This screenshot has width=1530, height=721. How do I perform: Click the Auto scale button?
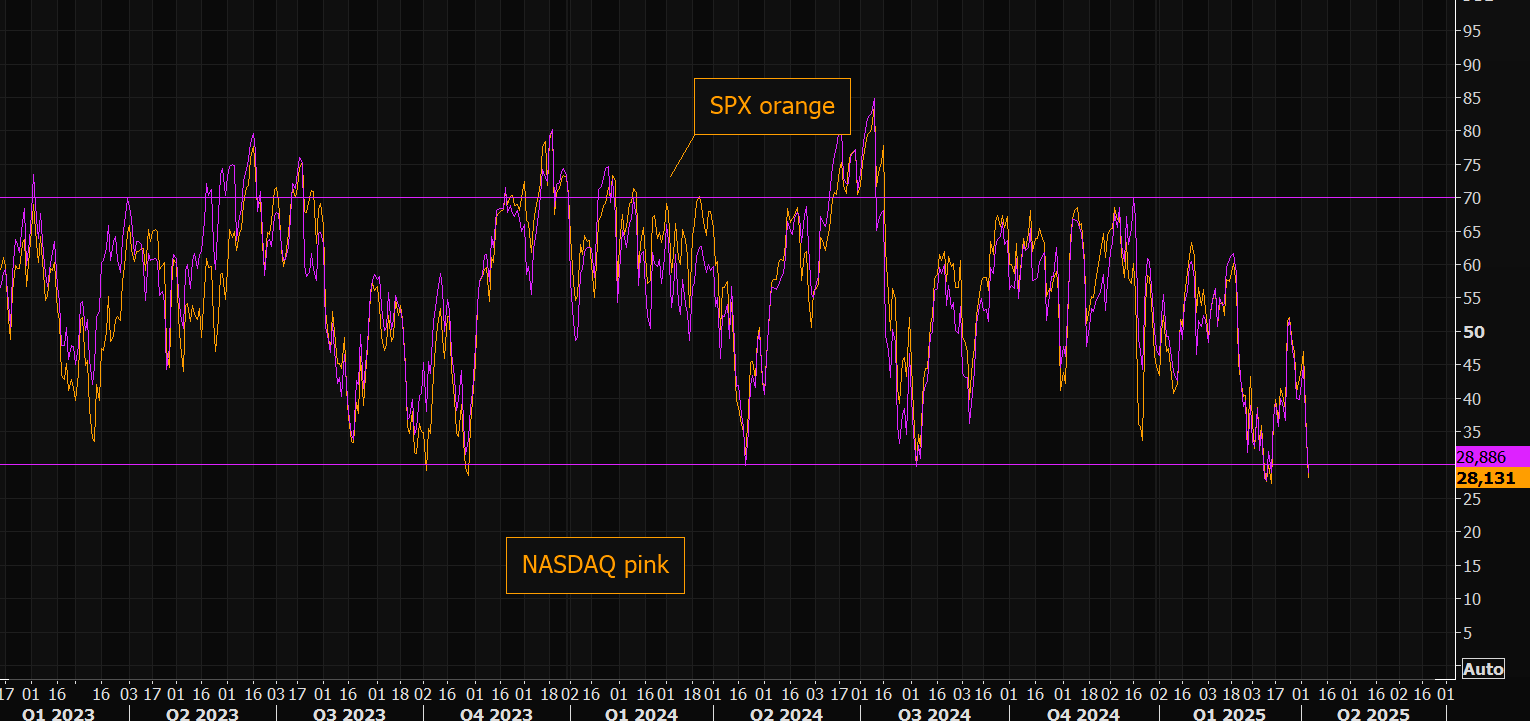coord(1482,669)
